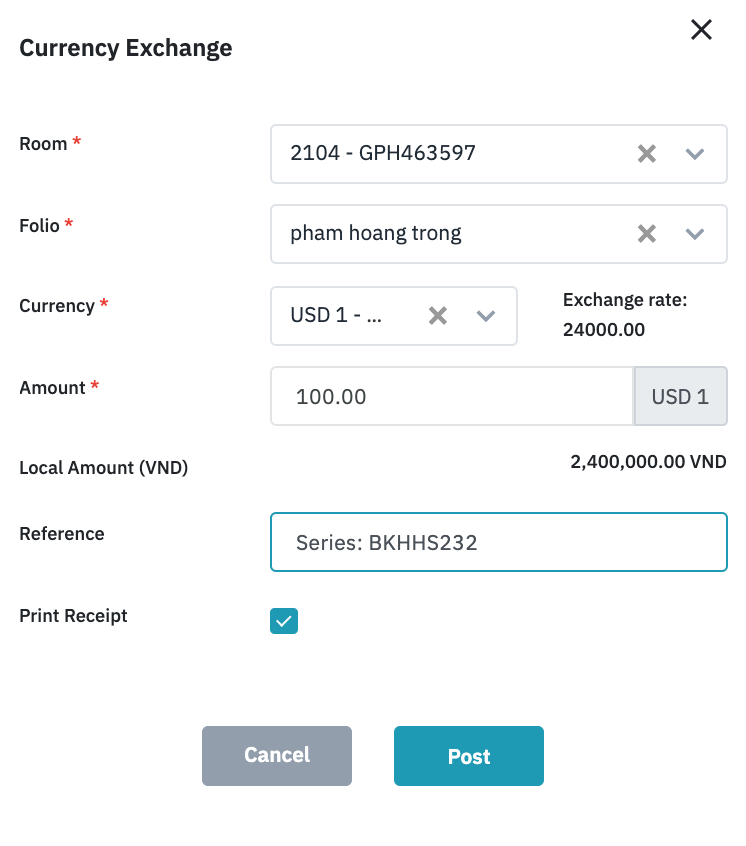Image resolution: width=746 pixels, height=846 pixels.
Task: Click the Currency combo box value
Action: [x=336, y=316]
